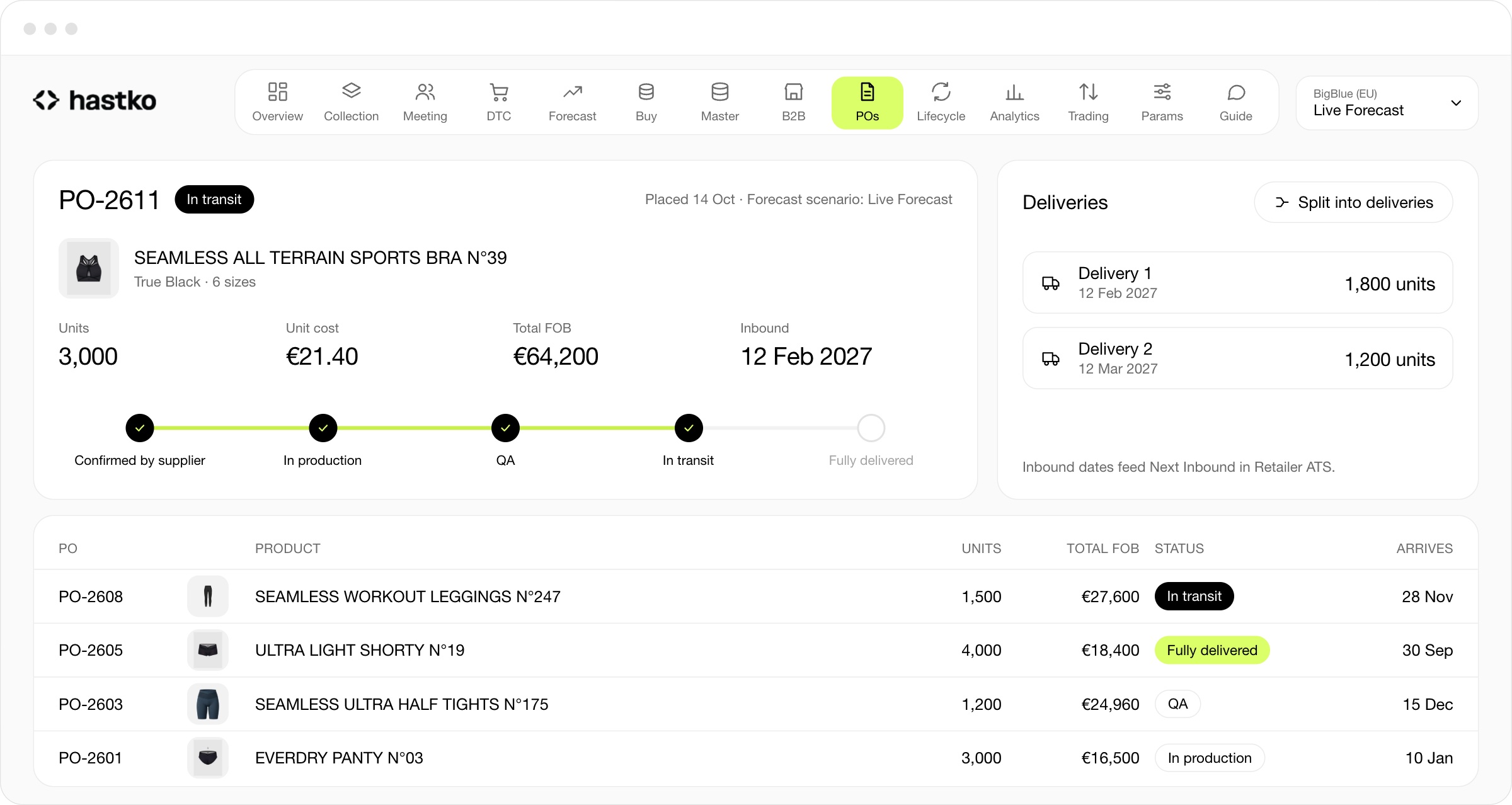Click the sports bra product thumbnail
Image resolution: width=1512 pixels, height=805 pixels.
(x=89, y=268)
